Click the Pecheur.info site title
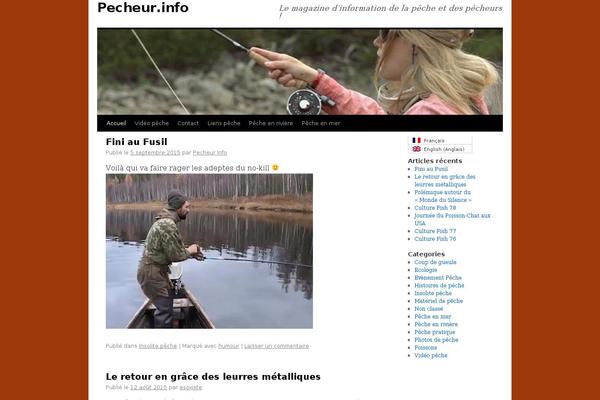 click(x=143, y=8)
